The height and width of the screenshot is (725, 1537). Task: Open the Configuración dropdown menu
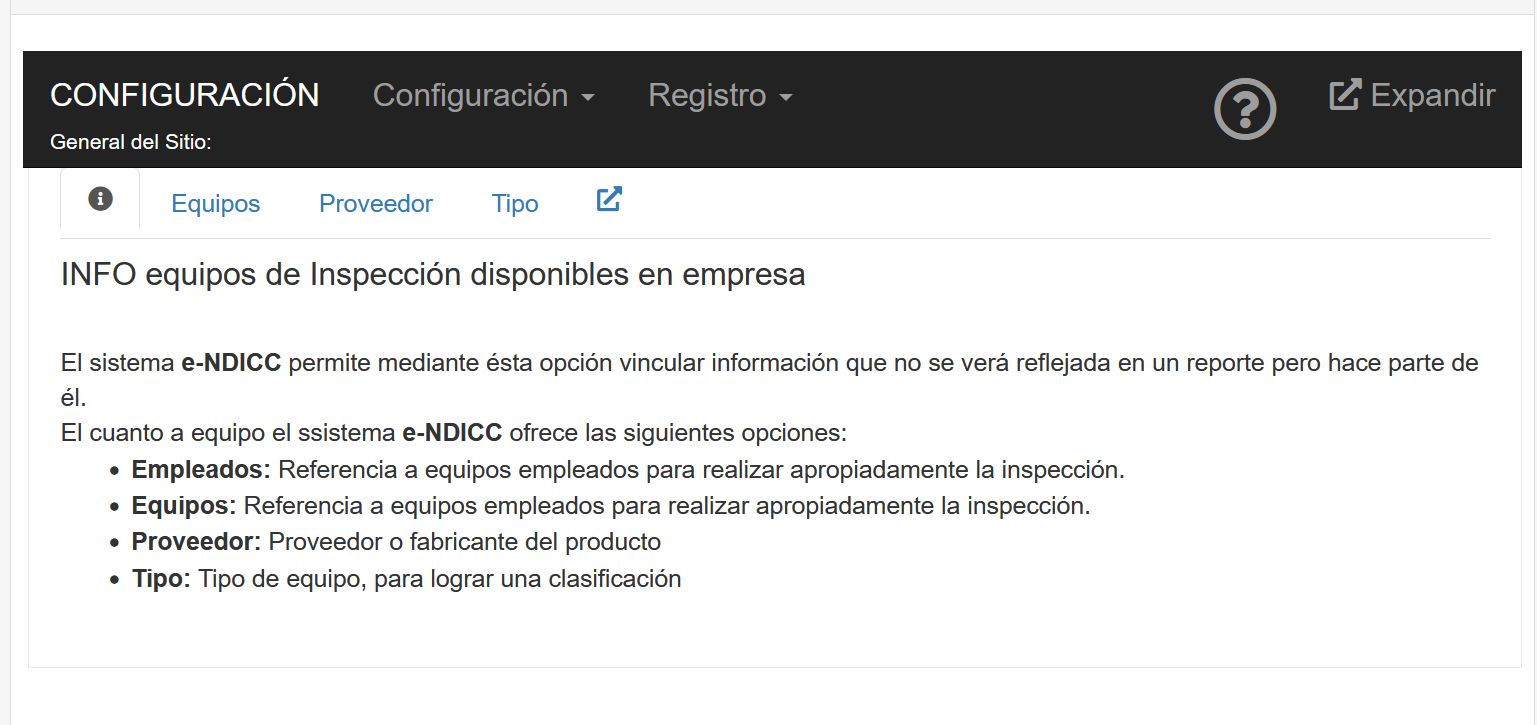pyautogui.click(x=483, y=96)
